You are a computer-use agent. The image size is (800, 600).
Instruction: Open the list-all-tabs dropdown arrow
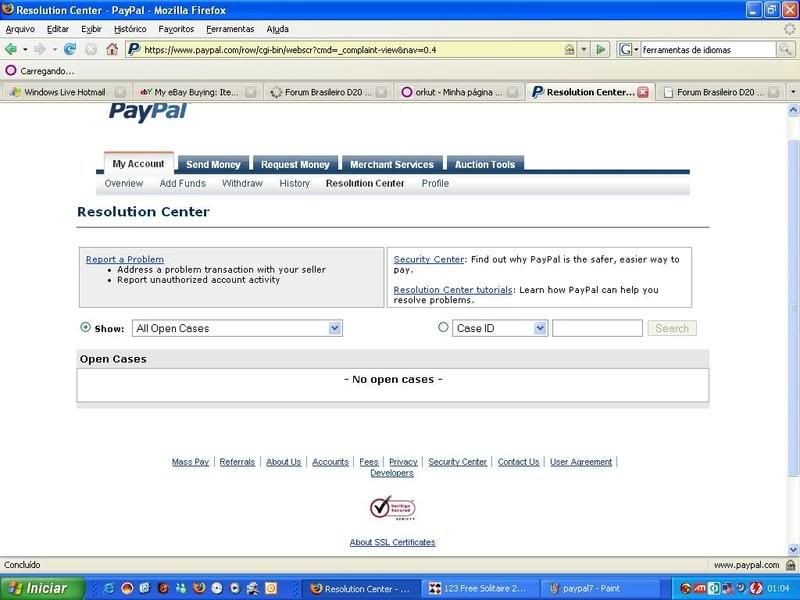[793, 92]
